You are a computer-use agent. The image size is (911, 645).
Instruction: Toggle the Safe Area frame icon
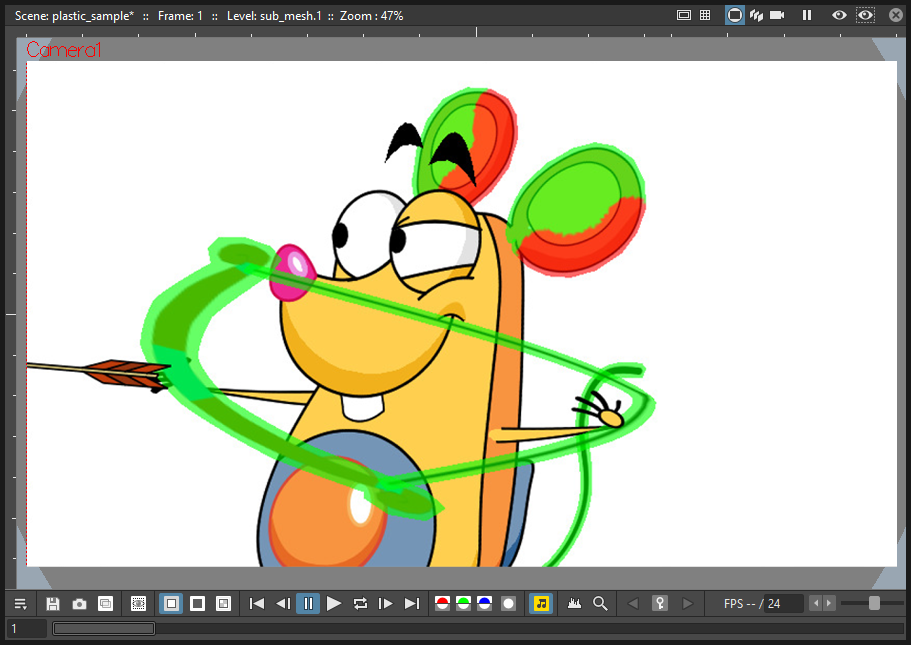pos(684,15)
